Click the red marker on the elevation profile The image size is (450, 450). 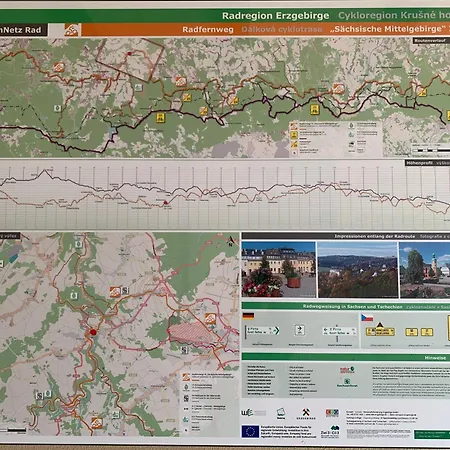pos(165,202)
